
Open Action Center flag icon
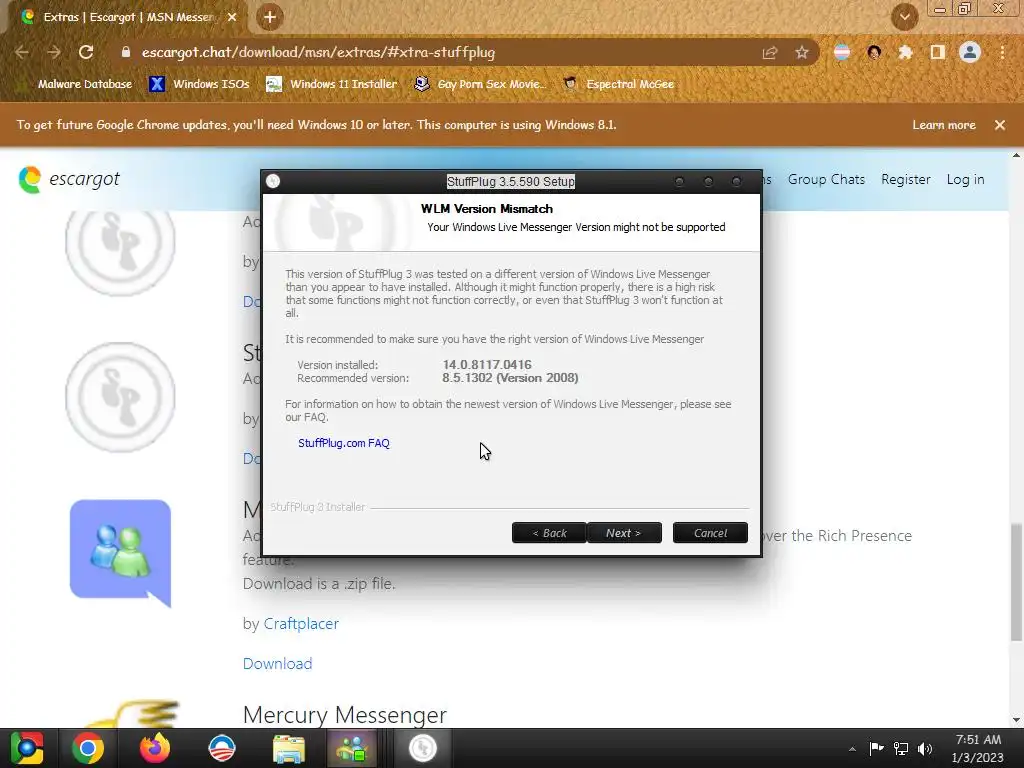[x=876, y=748]
